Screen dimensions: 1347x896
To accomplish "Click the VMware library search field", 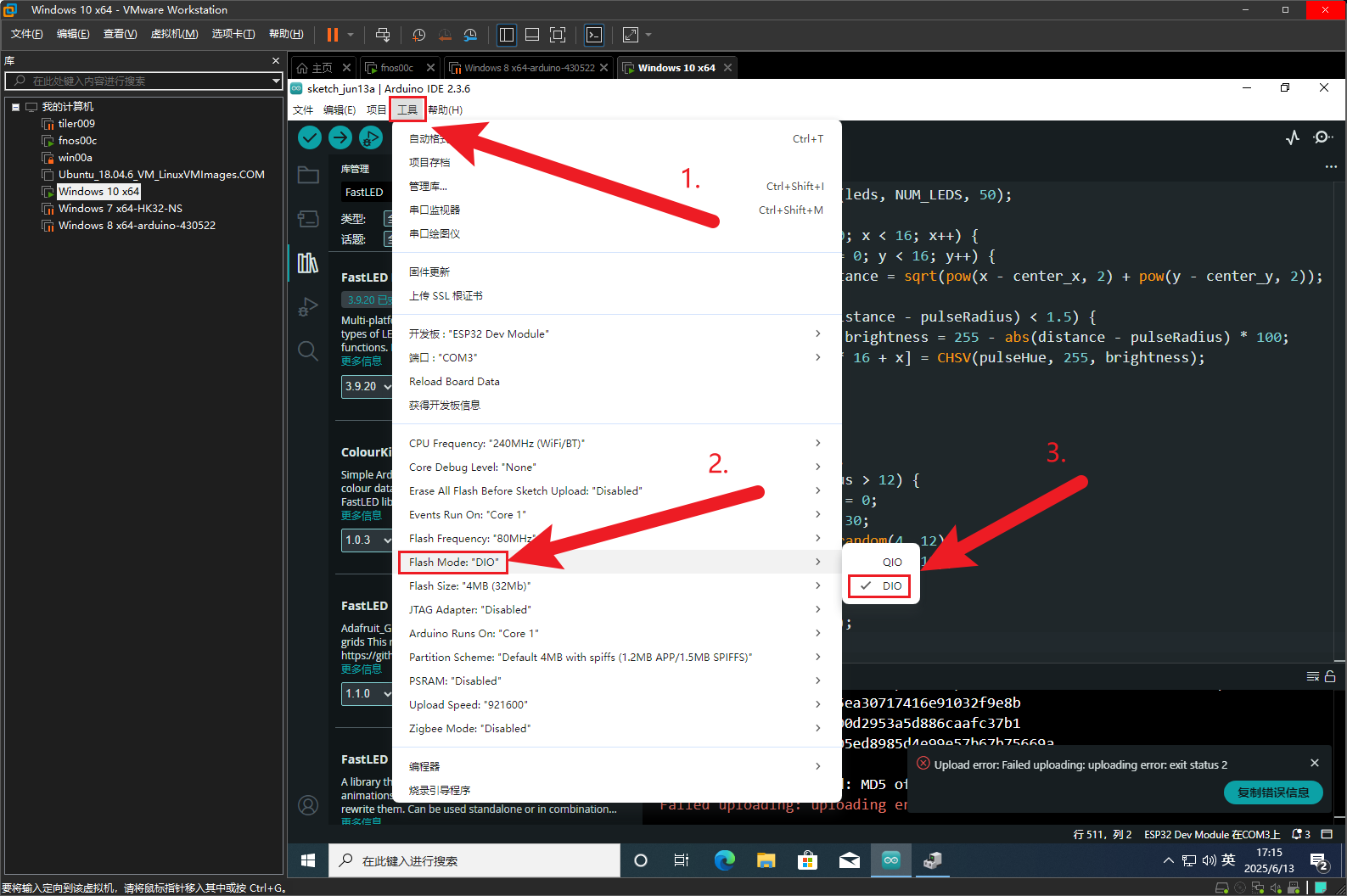I will tap(143, 81).
